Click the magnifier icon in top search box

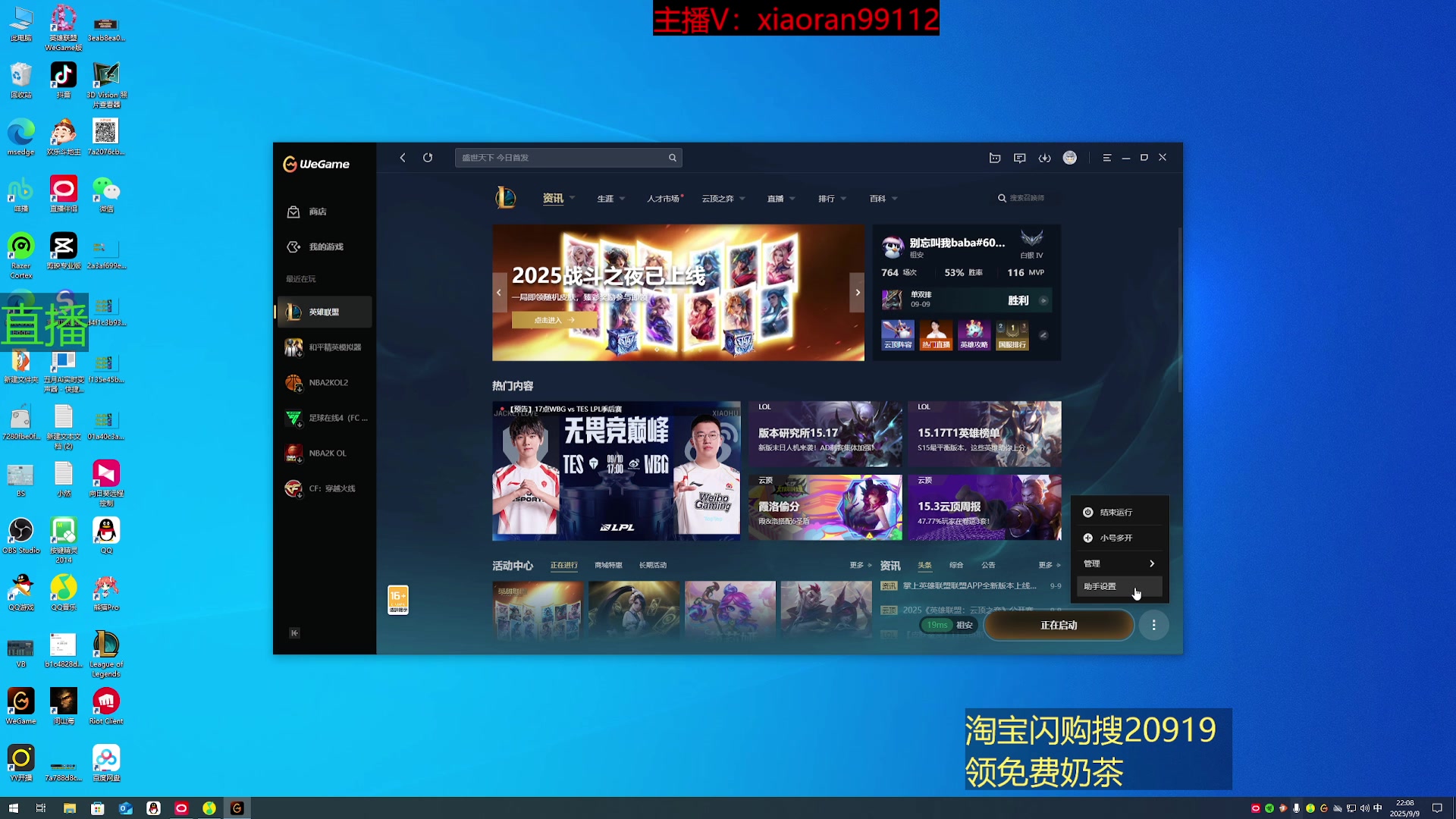pyautogui.click(x=672, y=158)
